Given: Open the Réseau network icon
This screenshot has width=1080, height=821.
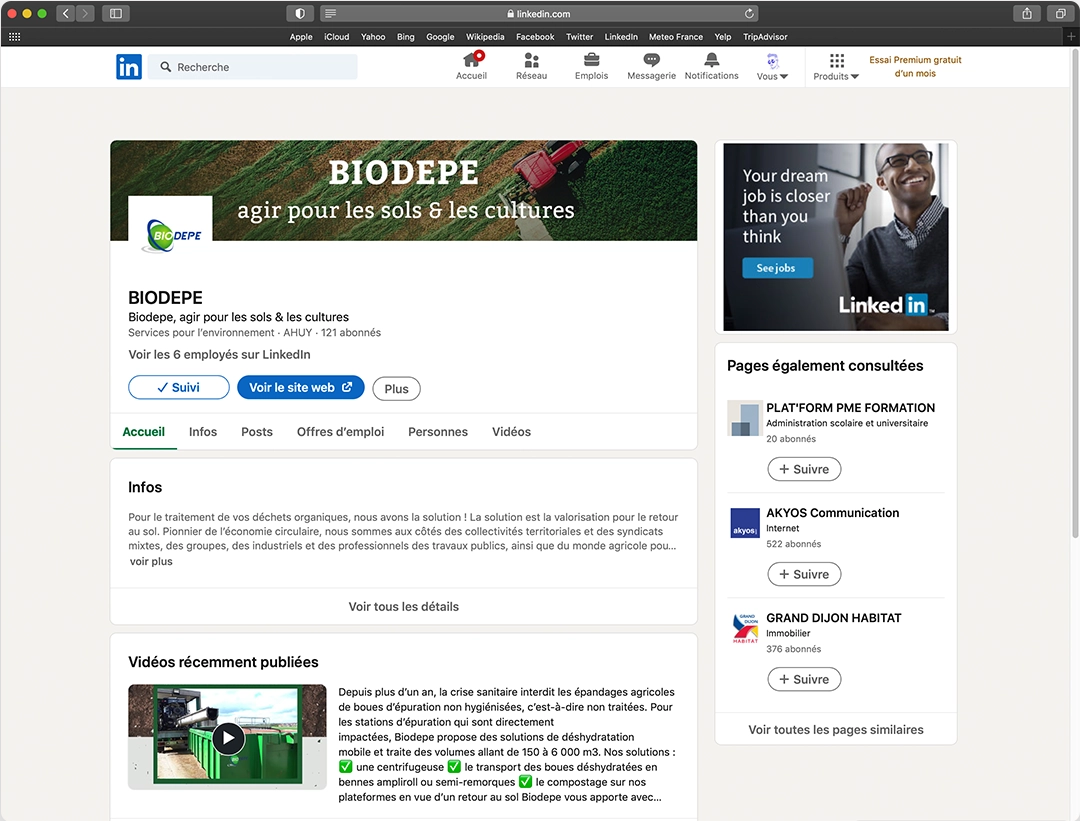Looking at the screenshot, I should click(x=531, y=66).
